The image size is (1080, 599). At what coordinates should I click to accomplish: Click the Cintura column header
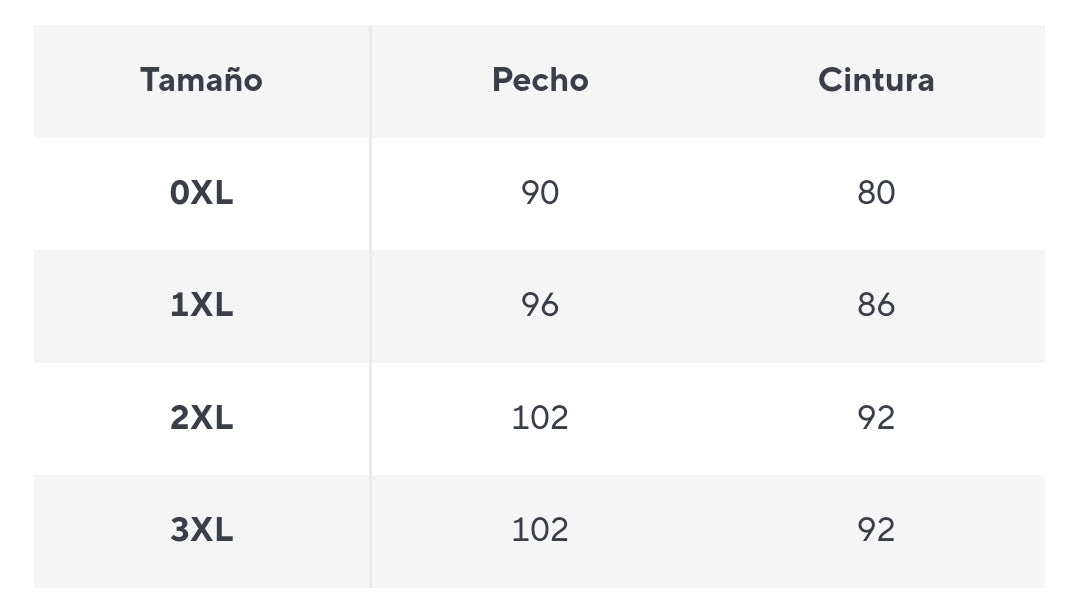click(876, 80)
